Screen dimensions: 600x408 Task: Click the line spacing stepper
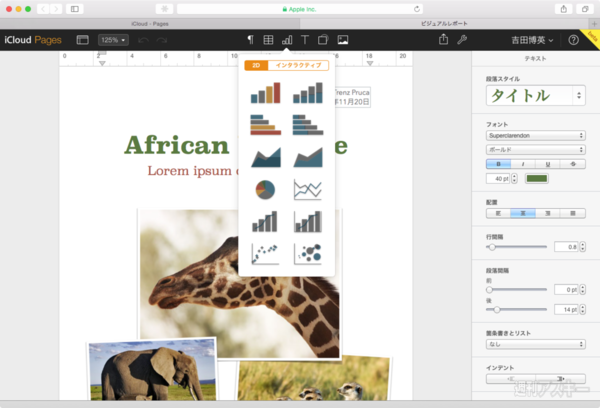(x=582, y=247)
